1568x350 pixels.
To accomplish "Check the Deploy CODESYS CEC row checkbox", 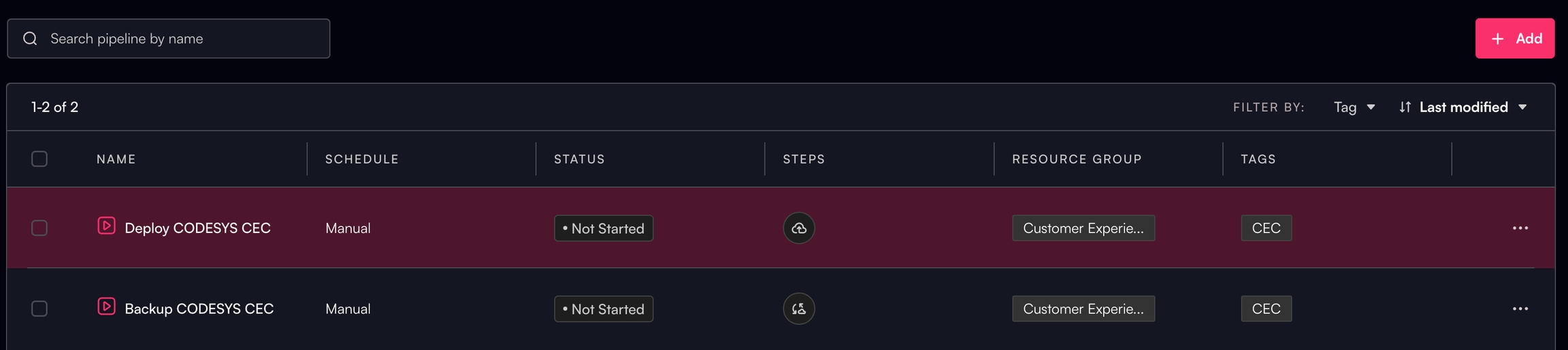I will pyautogui.click(x=39, y=228).
